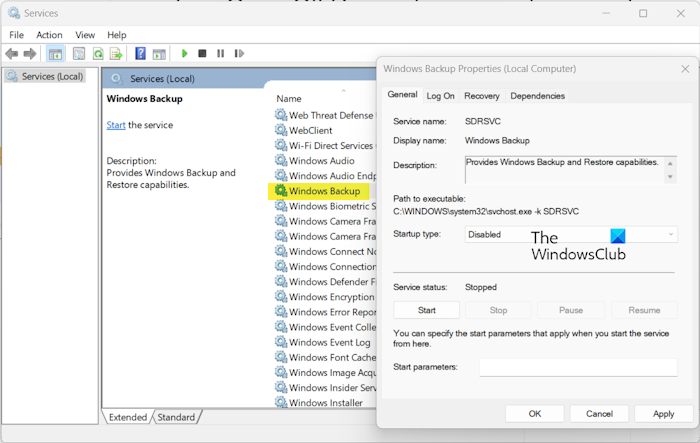700x443 pixels.
Task: Click the Description scroll down arrow
Action: pos(670,177)
